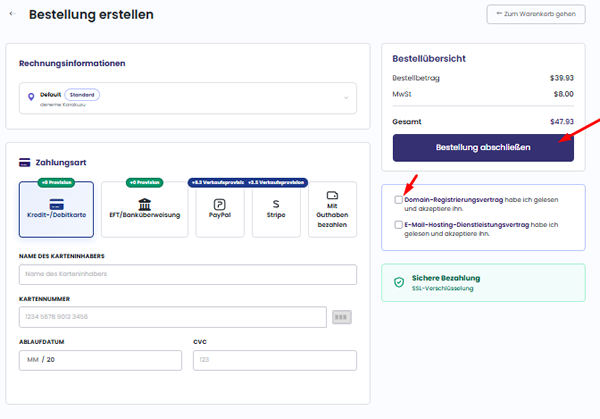
Task: Select the Stripe payment icon
Action: [x=276, y=204]
